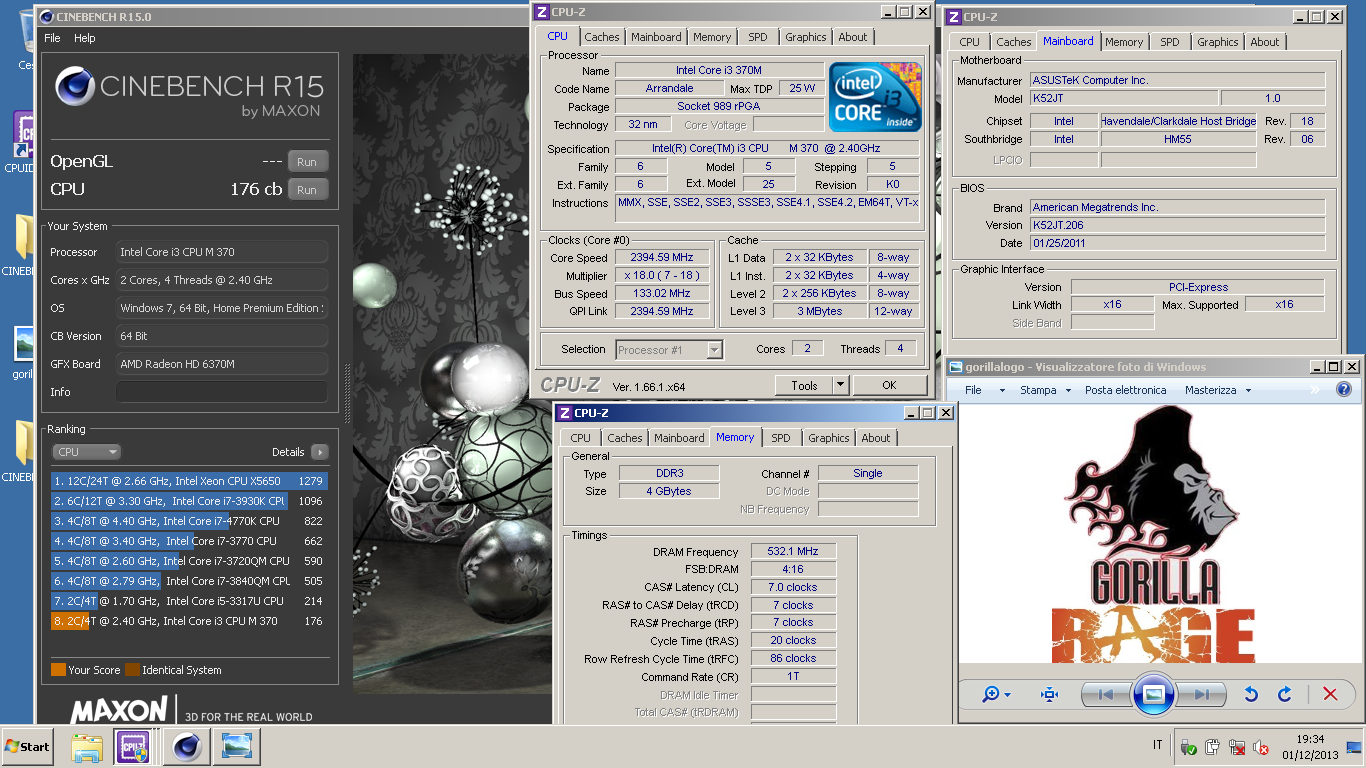Viewport: 1366px width, 768px height.
Task: Click the Southbridge value HM55
Action: coord(1178,139)
